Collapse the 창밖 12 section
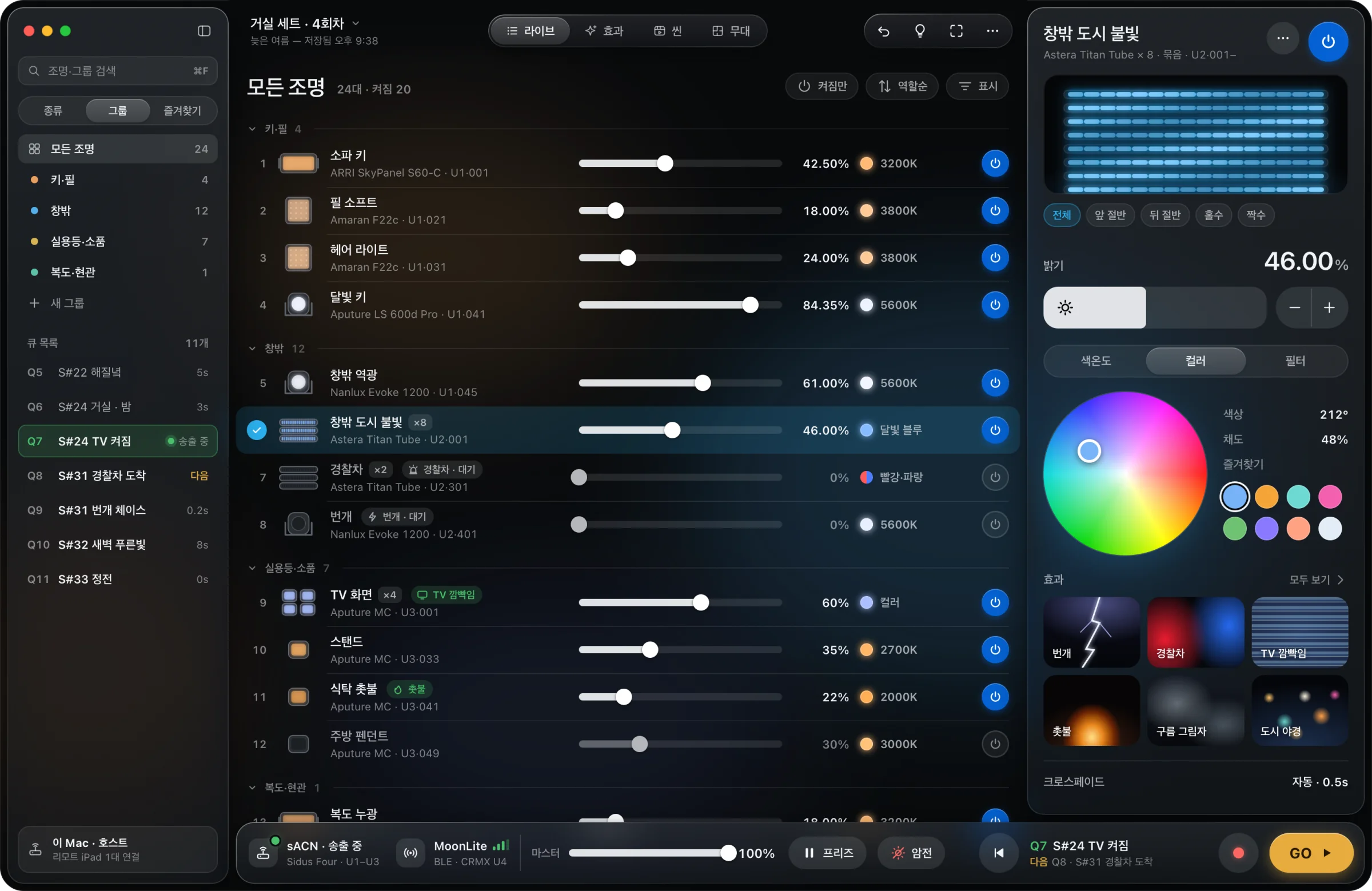Viewport: 1372px width, 891px height. coord(253,349)
